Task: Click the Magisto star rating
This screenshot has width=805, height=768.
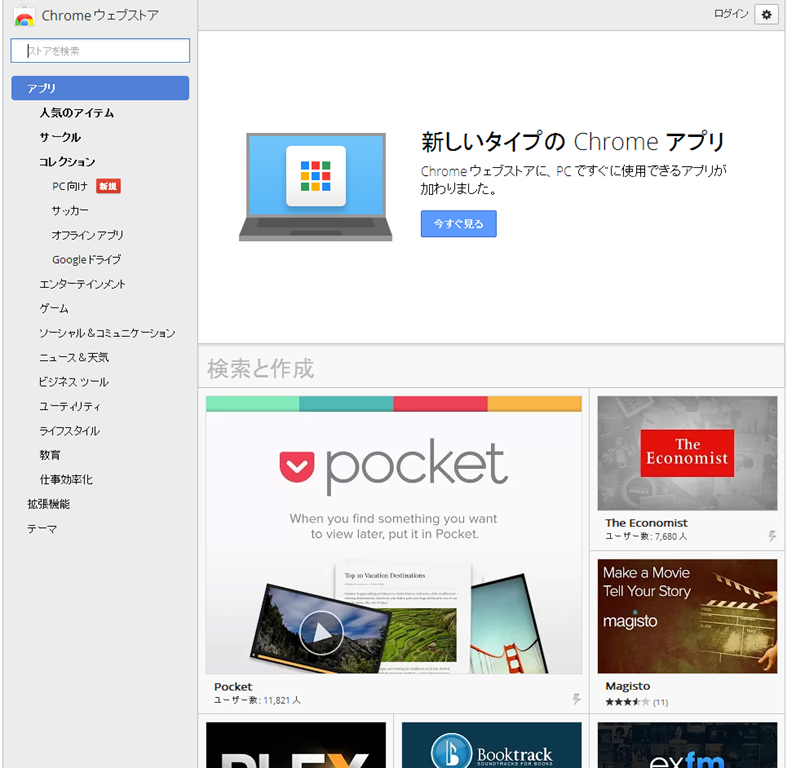Action: pos(627,702)
